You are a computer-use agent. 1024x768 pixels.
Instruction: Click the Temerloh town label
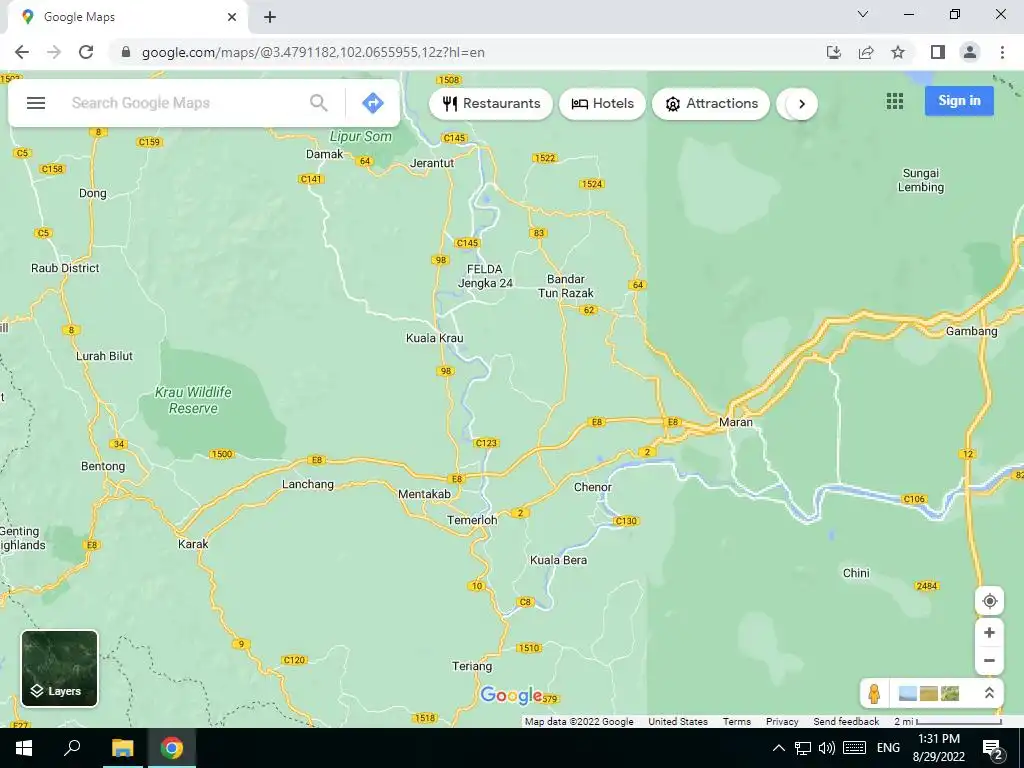(472, 520)
